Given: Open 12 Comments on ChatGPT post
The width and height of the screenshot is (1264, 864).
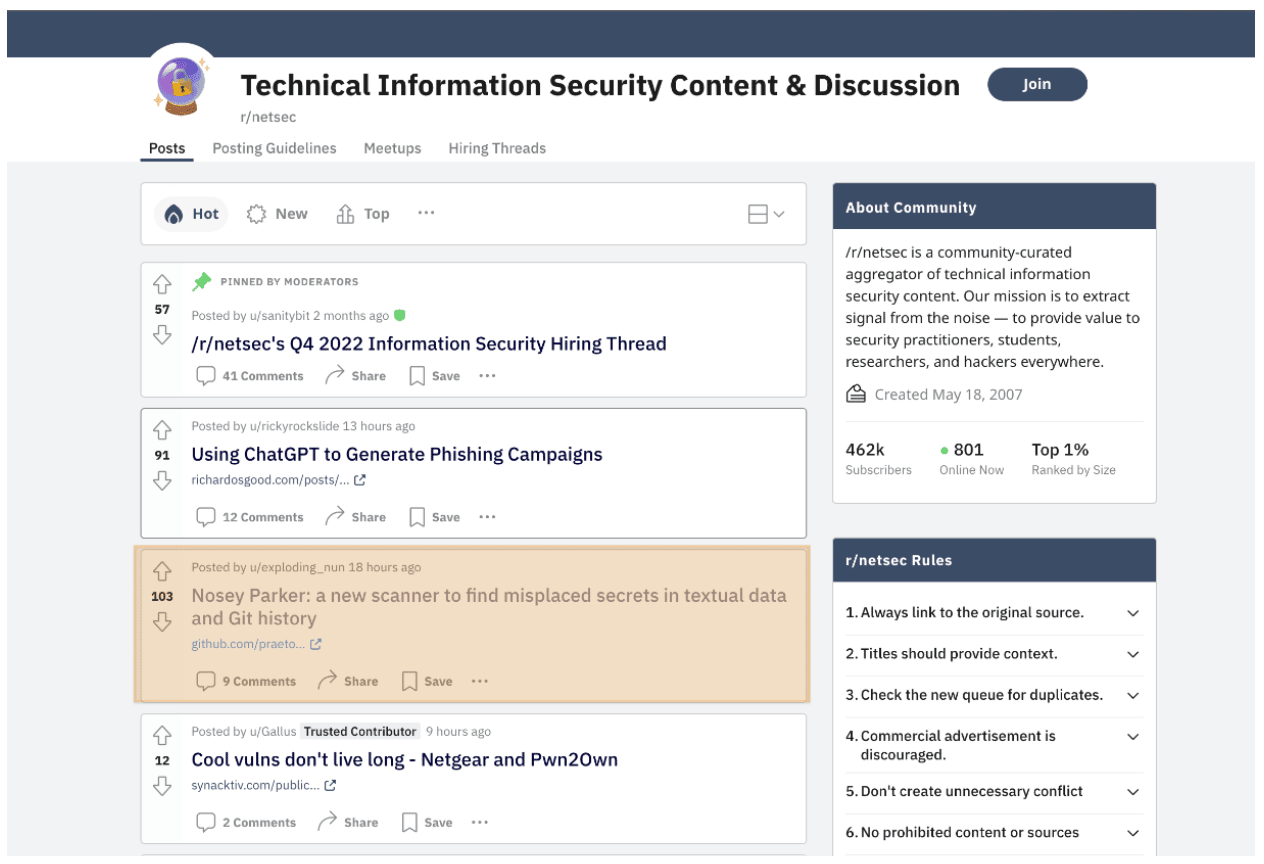Looking at the screenshot, I should pos(249,517).
